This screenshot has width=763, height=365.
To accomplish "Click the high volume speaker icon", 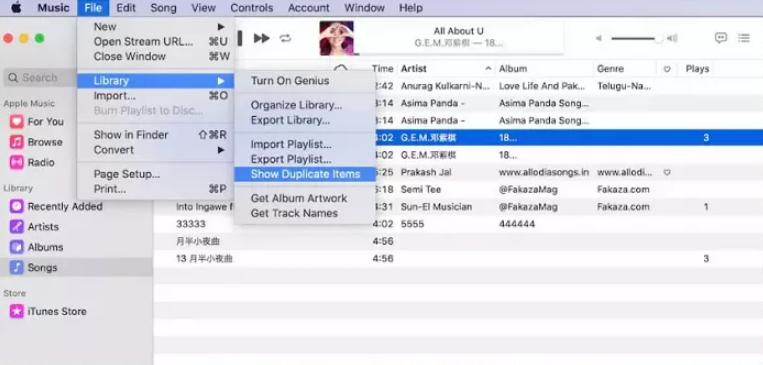I will (x=672, y=38).
